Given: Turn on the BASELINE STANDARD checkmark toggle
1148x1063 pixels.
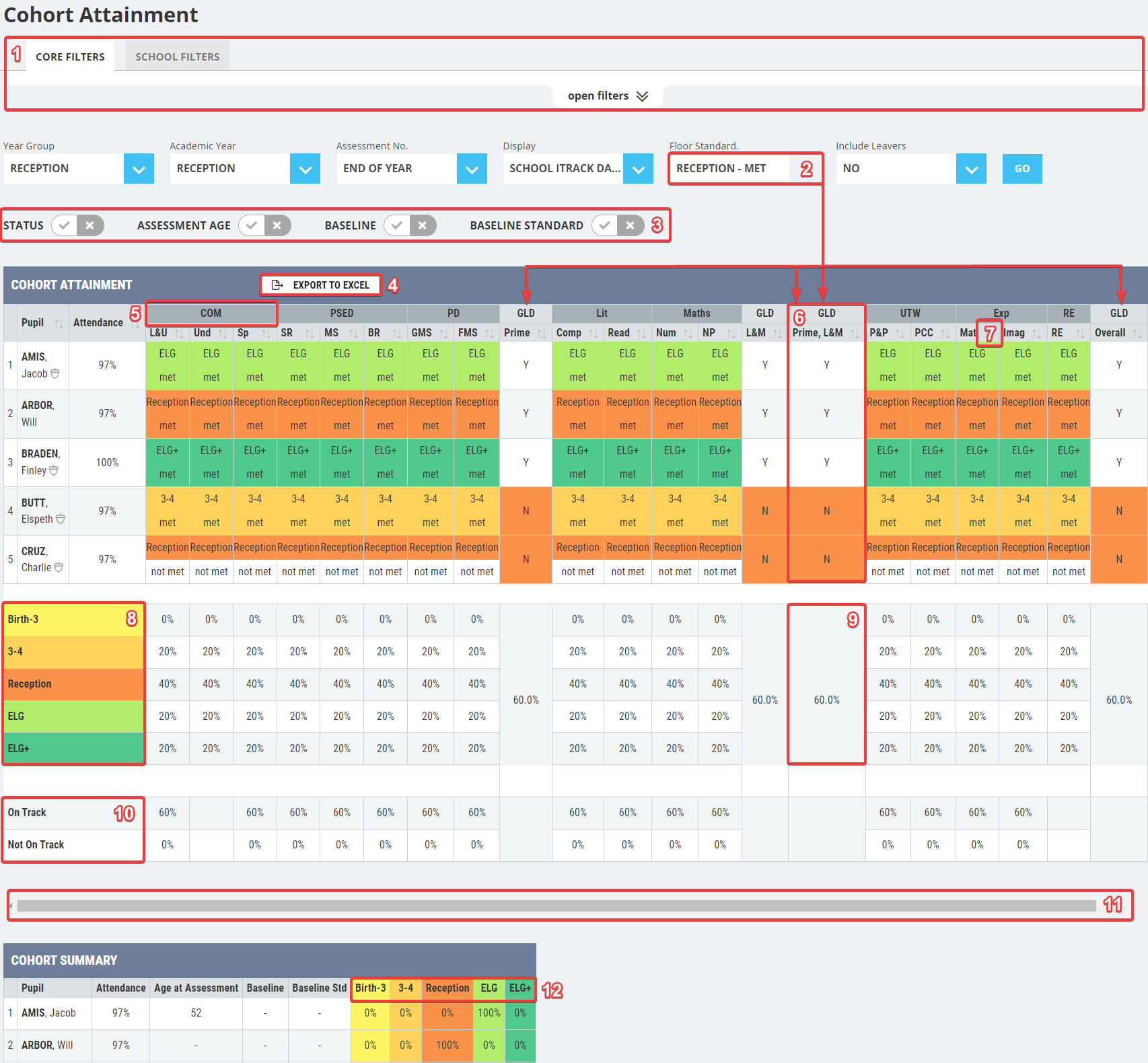Looking at the screenshot, I should point(605,225).
